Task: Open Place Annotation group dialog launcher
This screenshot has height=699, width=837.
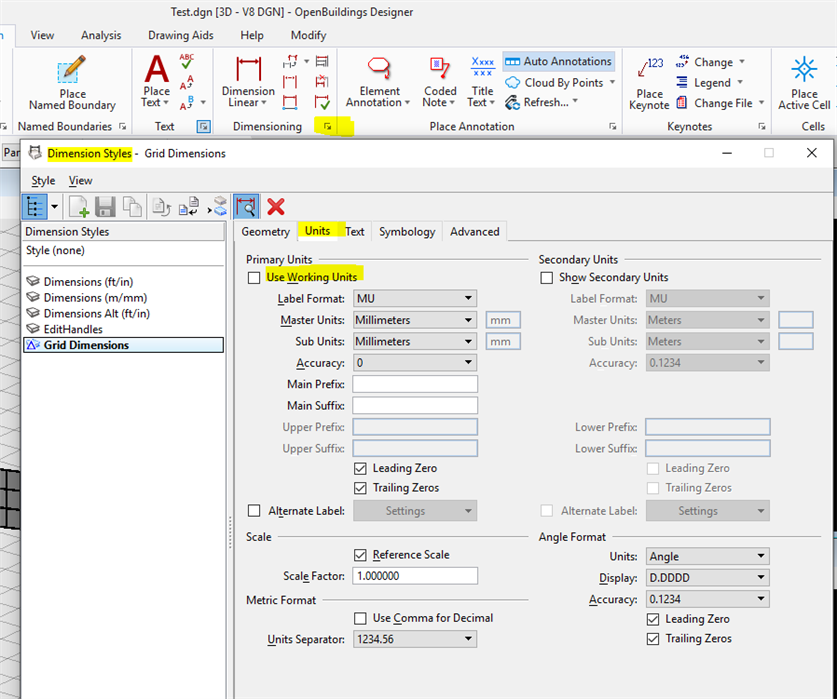Action: coord(612,127)
